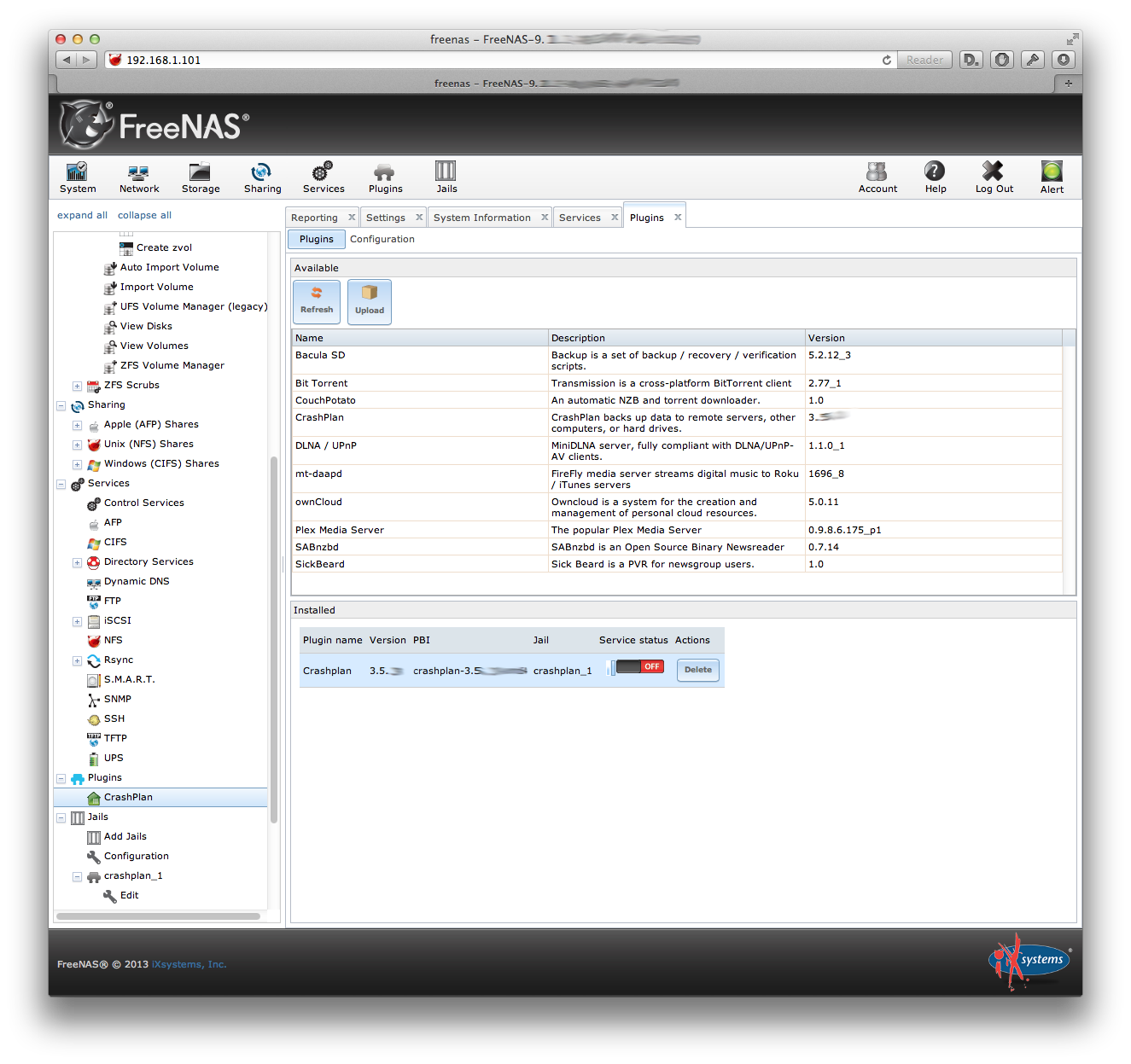The image size is (1131, 1064).
Task: Click the browser address field
Action: tap(499, 60)
